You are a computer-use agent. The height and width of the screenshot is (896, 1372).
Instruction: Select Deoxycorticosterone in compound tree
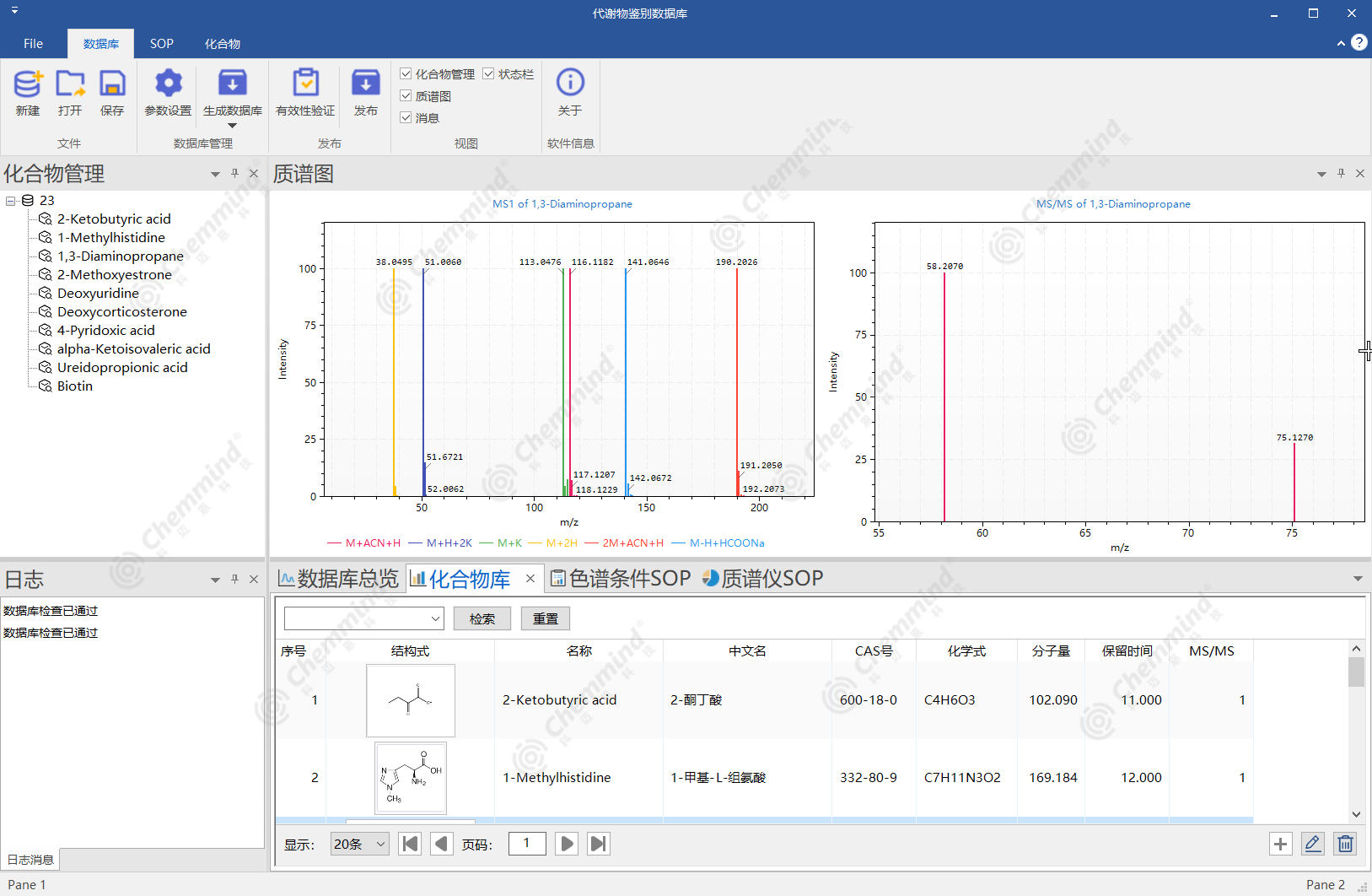tap(122, 312)
